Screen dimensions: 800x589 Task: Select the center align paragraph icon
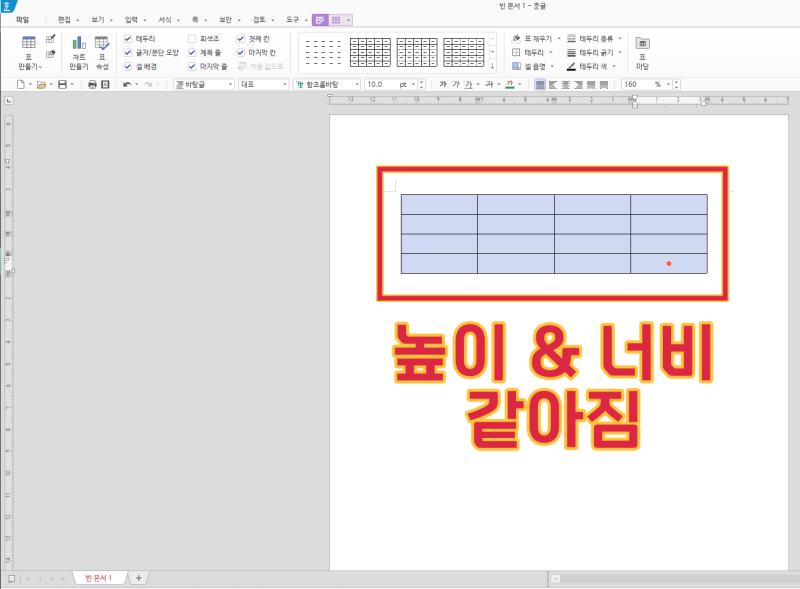566,85
